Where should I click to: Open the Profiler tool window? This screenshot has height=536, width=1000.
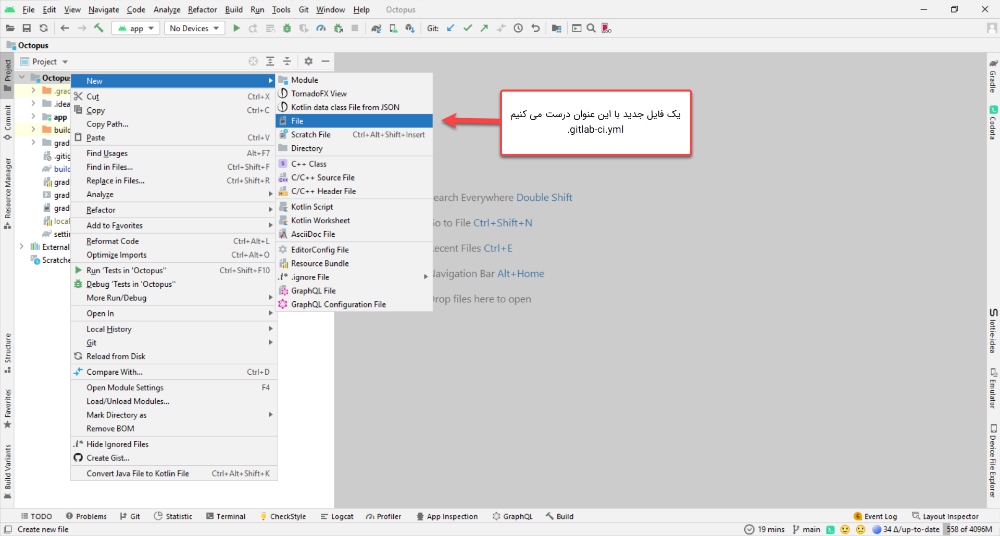[x=383, y=516]
